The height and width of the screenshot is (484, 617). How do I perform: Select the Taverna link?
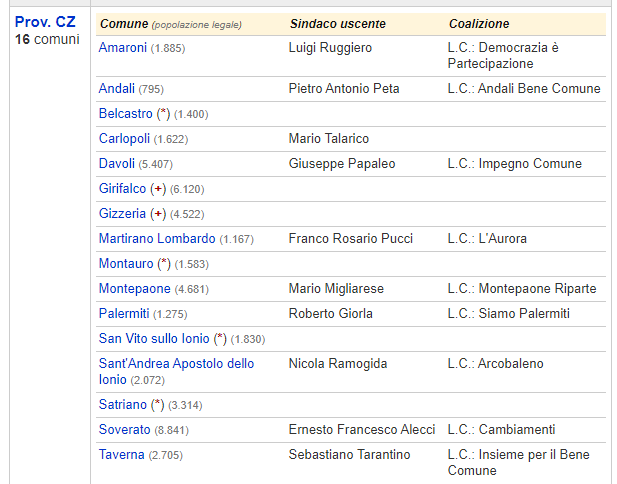[x=122, y=455]
